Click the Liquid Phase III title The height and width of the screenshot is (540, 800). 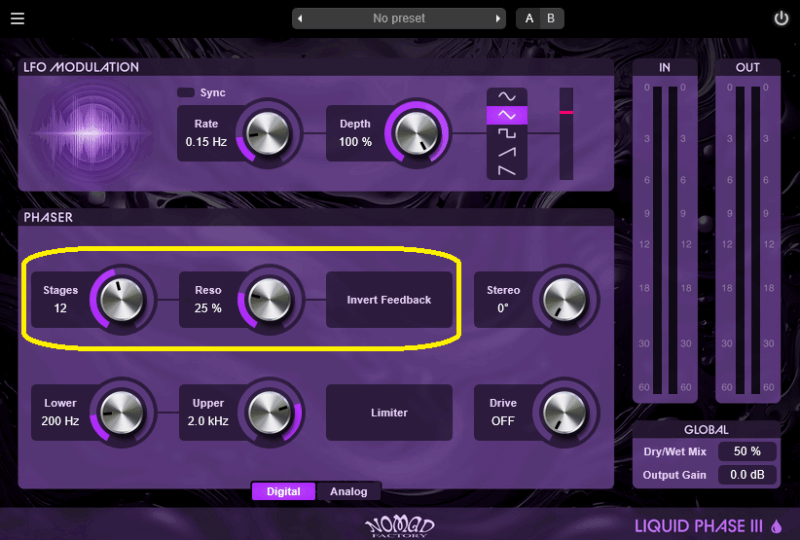[698, 526]
